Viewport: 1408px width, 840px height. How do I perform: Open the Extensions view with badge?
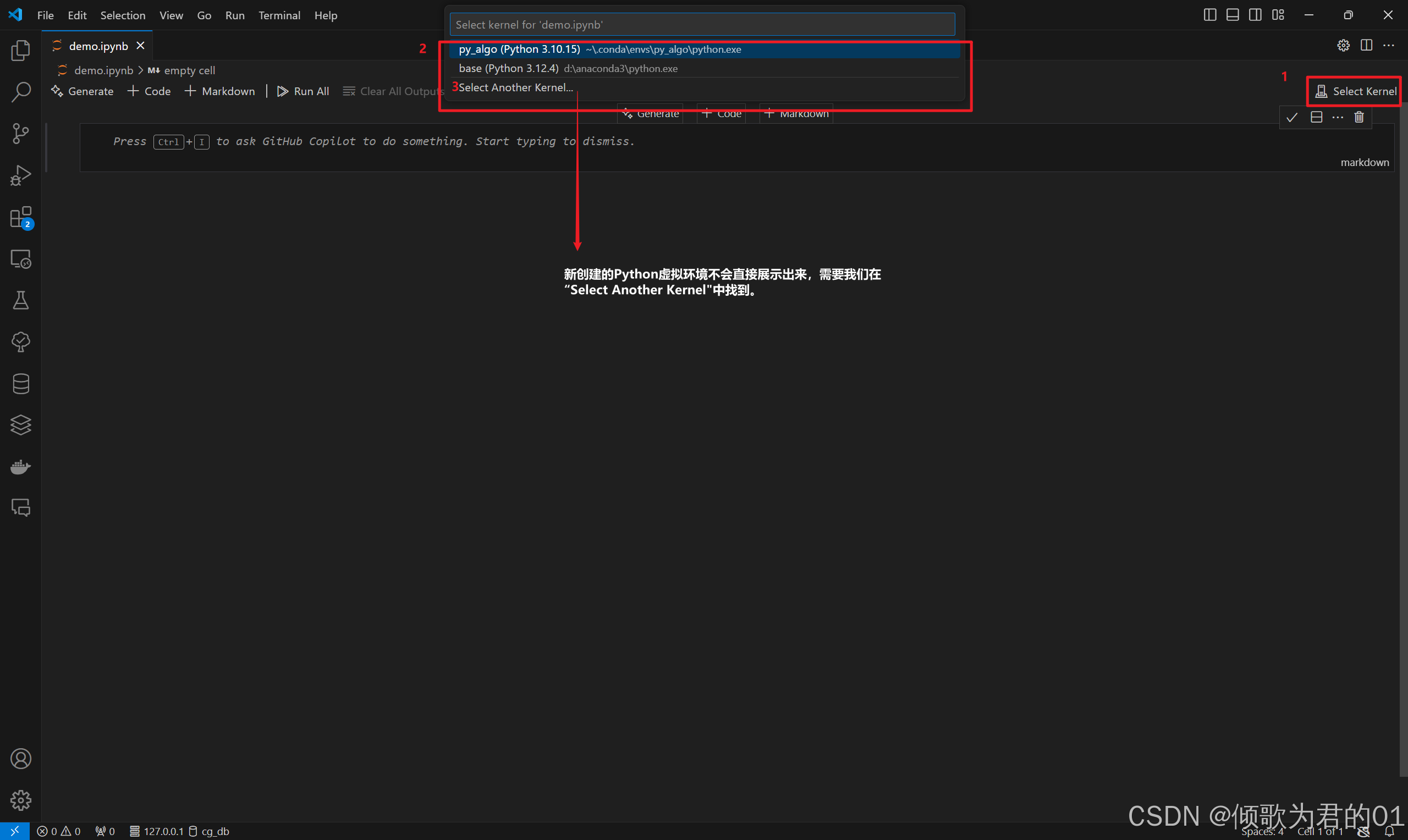coord(20,217)
